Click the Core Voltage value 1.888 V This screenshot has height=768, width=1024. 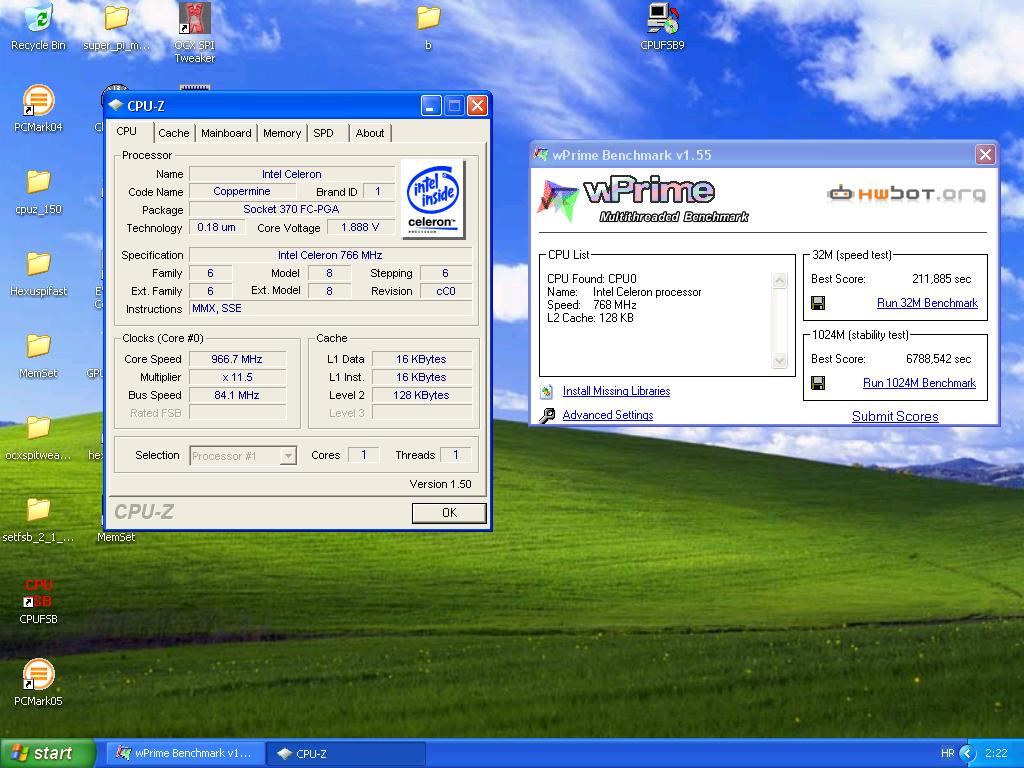[360, 227]
